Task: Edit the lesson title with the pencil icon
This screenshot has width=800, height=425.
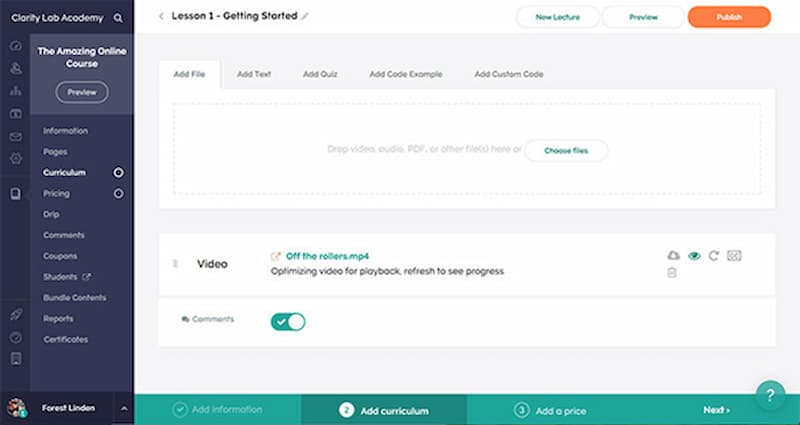Action: pyautogui.click(x=305, y=16)
